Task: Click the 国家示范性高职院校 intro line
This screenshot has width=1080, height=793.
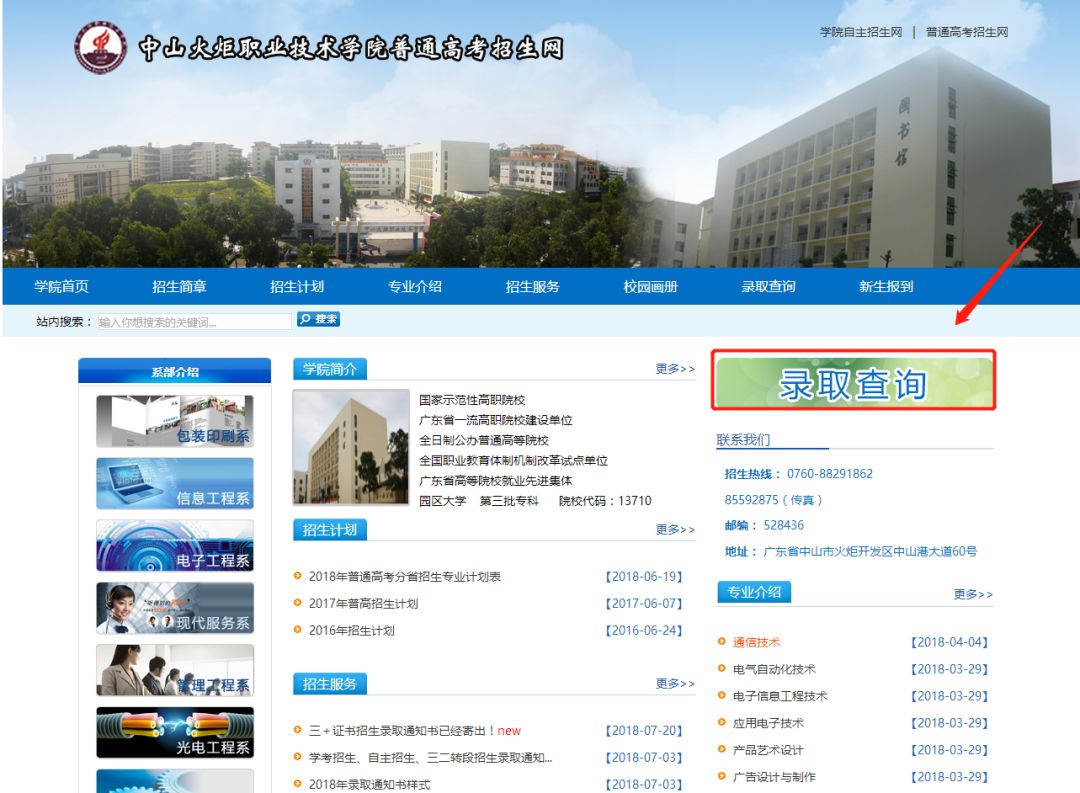Action: click(472, 400)
